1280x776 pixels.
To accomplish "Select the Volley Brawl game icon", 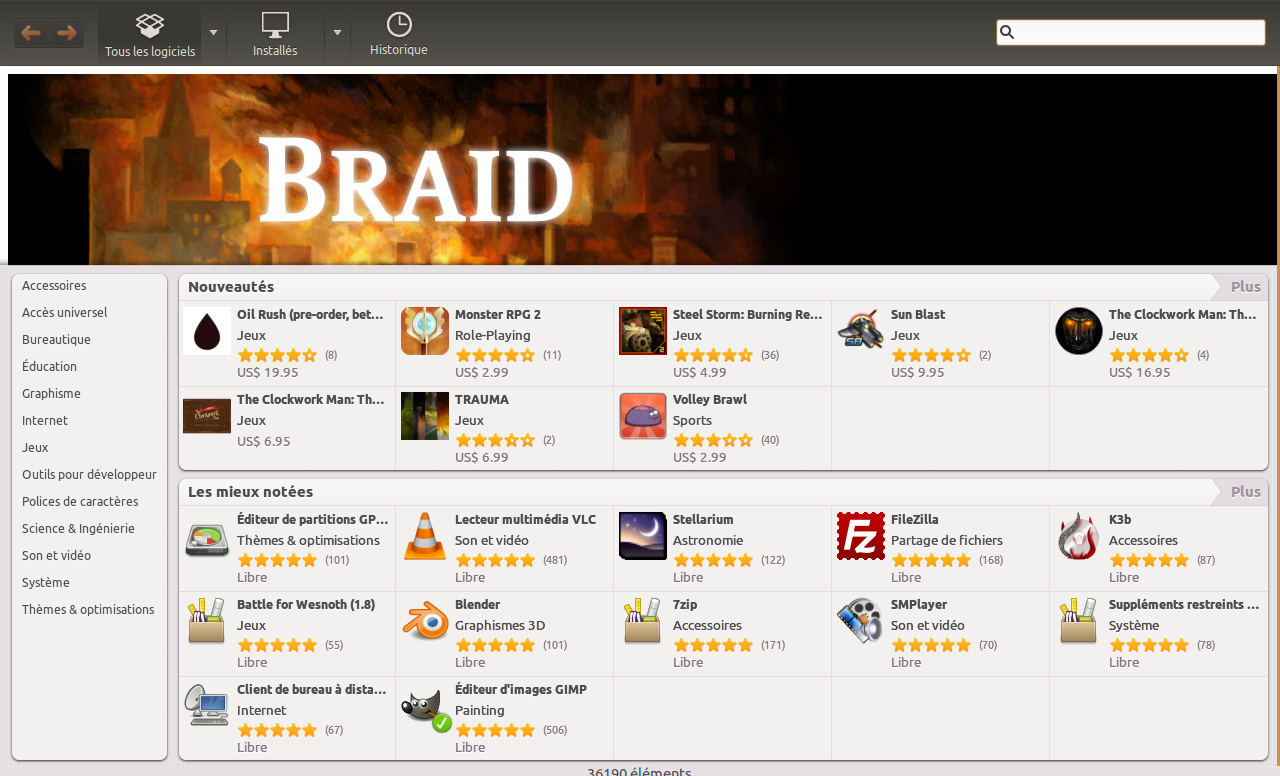I will (643, 416).
